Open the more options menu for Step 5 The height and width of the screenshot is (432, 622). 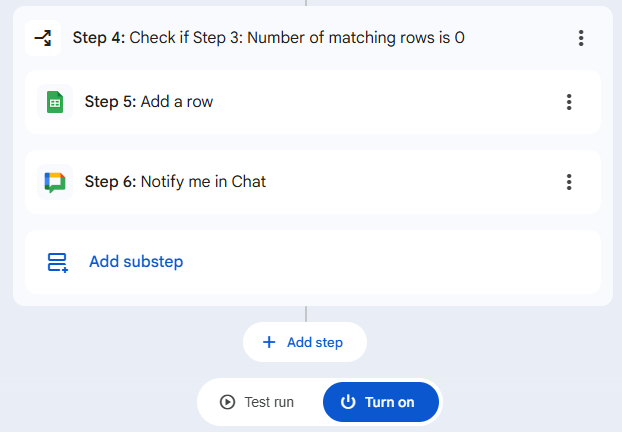point(569,102)
